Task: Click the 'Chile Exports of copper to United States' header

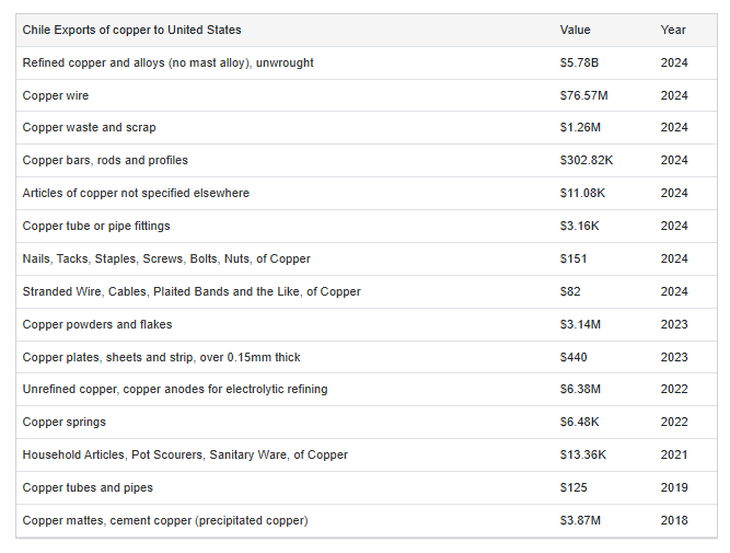Action: pos(132,30)
